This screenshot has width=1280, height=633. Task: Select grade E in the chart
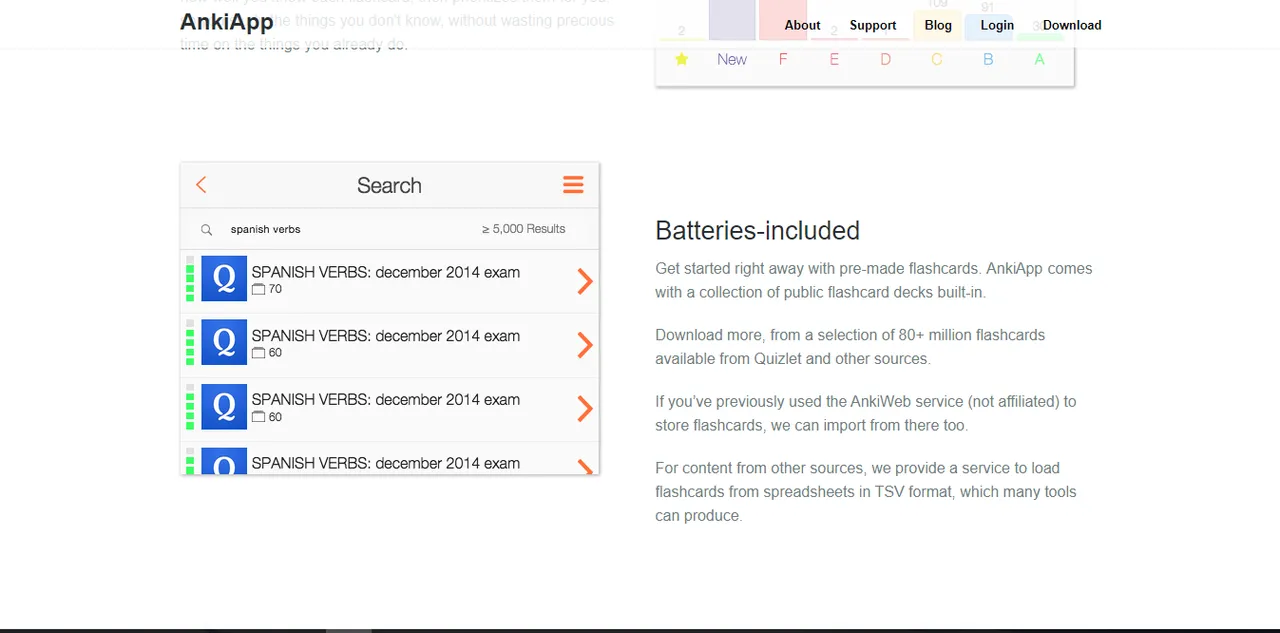834,59
